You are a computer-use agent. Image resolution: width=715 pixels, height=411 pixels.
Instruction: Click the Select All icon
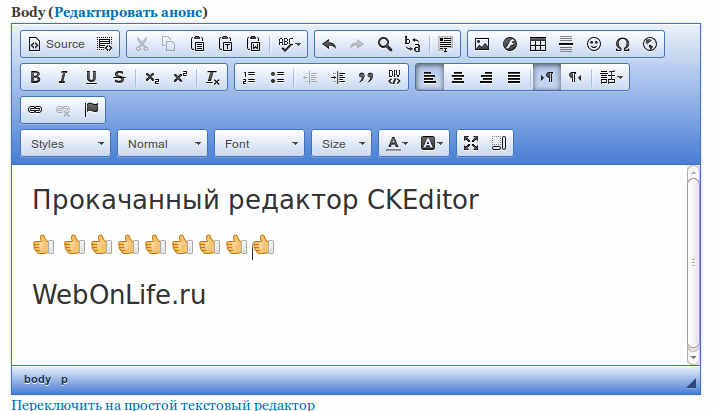(445, 44)
